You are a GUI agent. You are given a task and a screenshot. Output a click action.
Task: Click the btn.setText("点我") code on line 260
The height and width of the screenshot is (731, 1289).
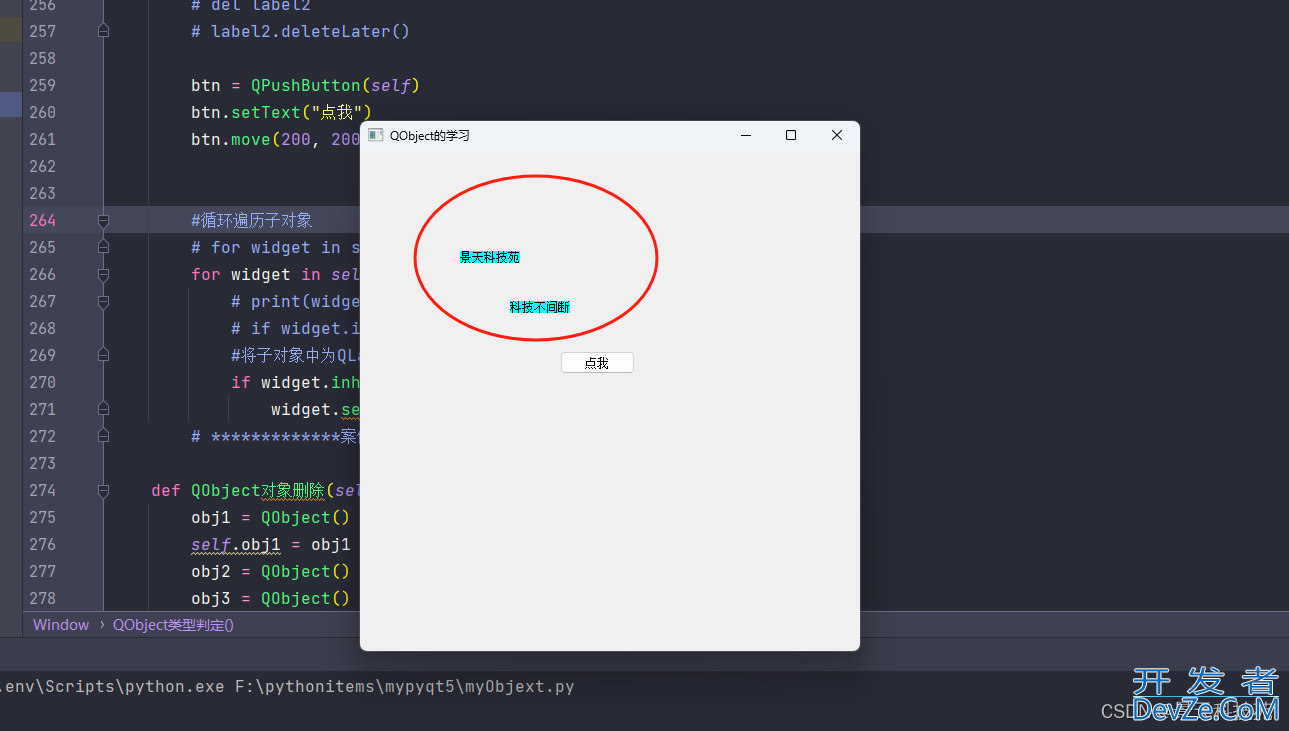point(281,112)
